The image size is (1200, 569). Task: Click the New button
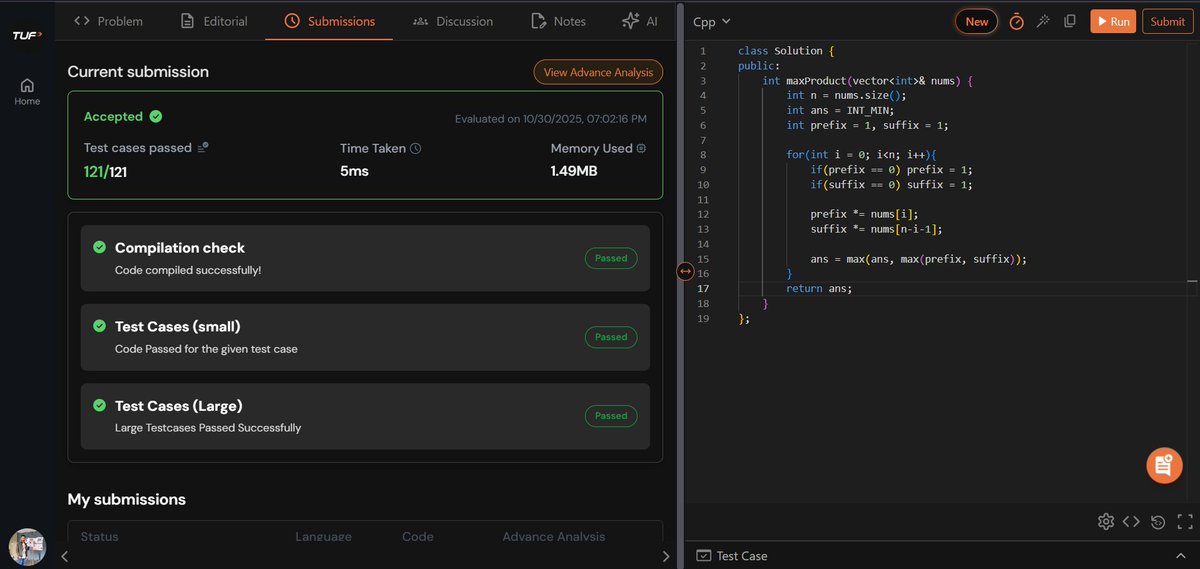coord(977,21)
